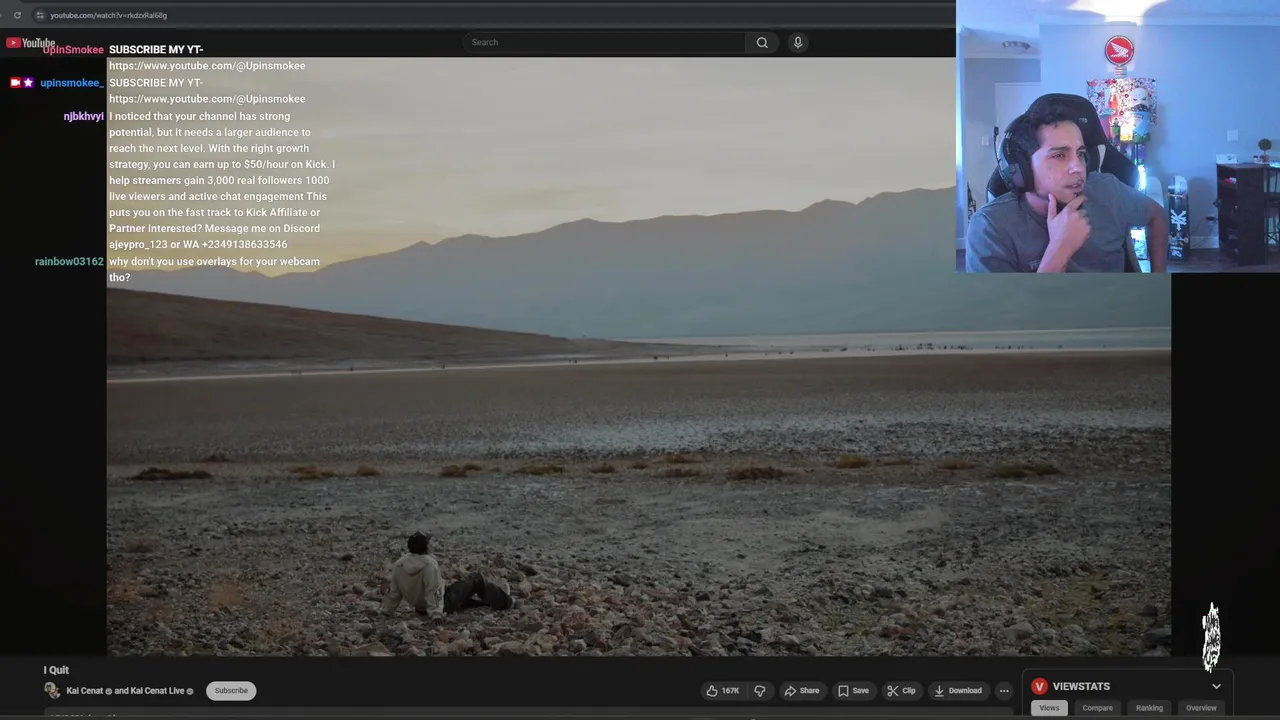The width and height of the screenshot is (1280, 720).
Task: Click the njbkhvyl chat username
Action: click(84, 117)
